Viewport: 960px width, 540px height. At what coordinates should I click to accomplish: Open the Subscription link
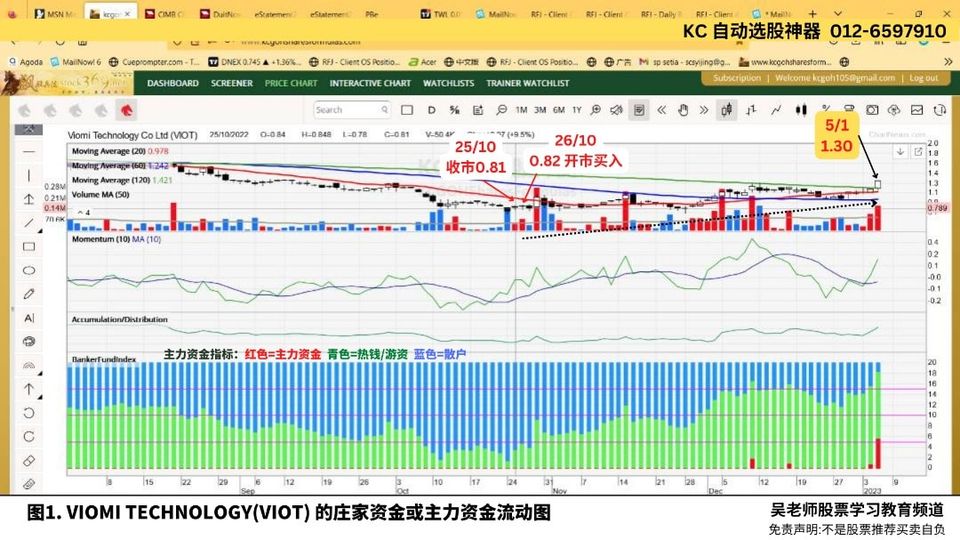737,78
